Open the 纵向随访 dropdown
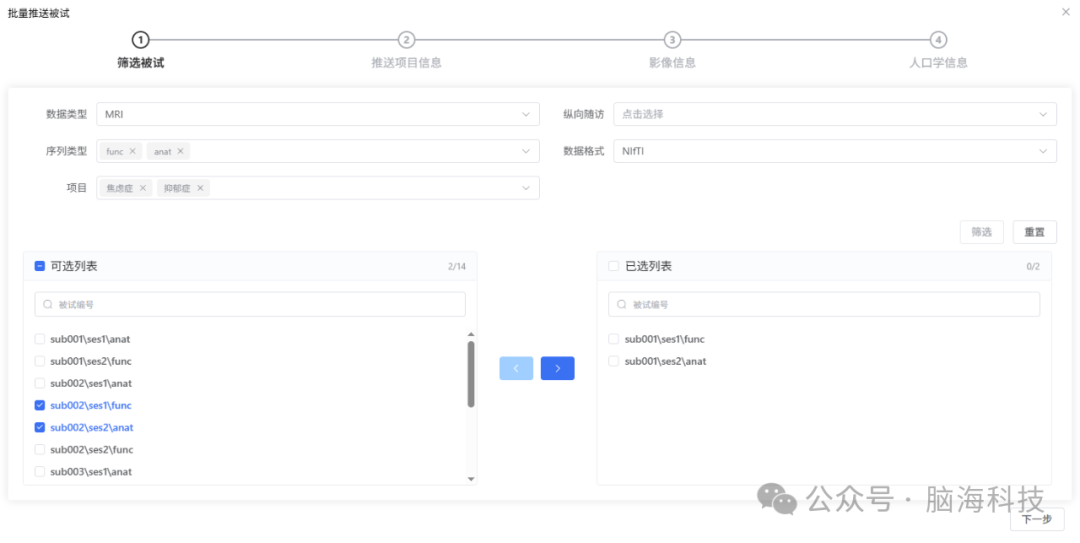Screen dimensions: 1080x543 coord(835,114)
